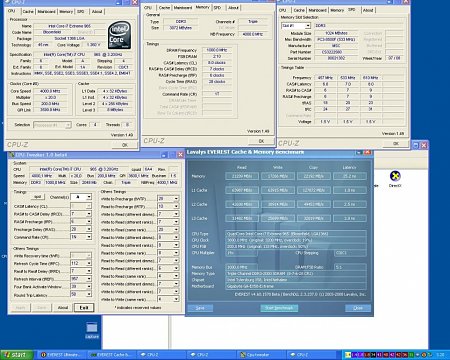Screen dimensions: 450x360
Task: Click Start Benchmark in EVEREST
Action: (279, 308)
